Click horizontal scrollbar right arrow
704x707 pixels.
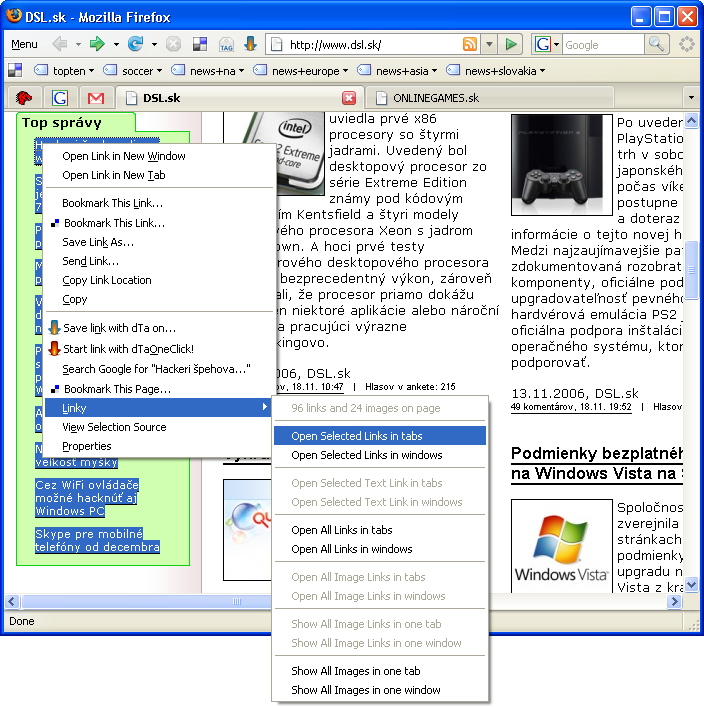point(674,601)
